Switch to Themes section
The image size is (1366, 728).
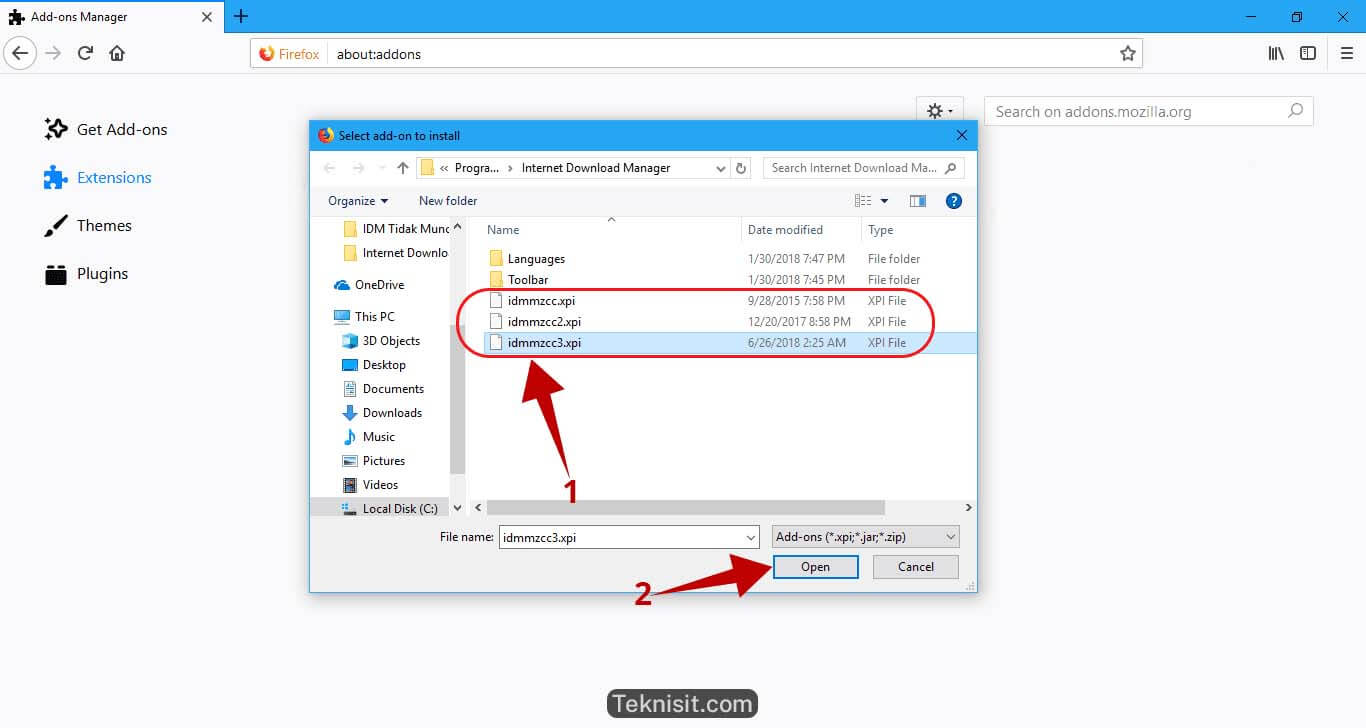88,225
